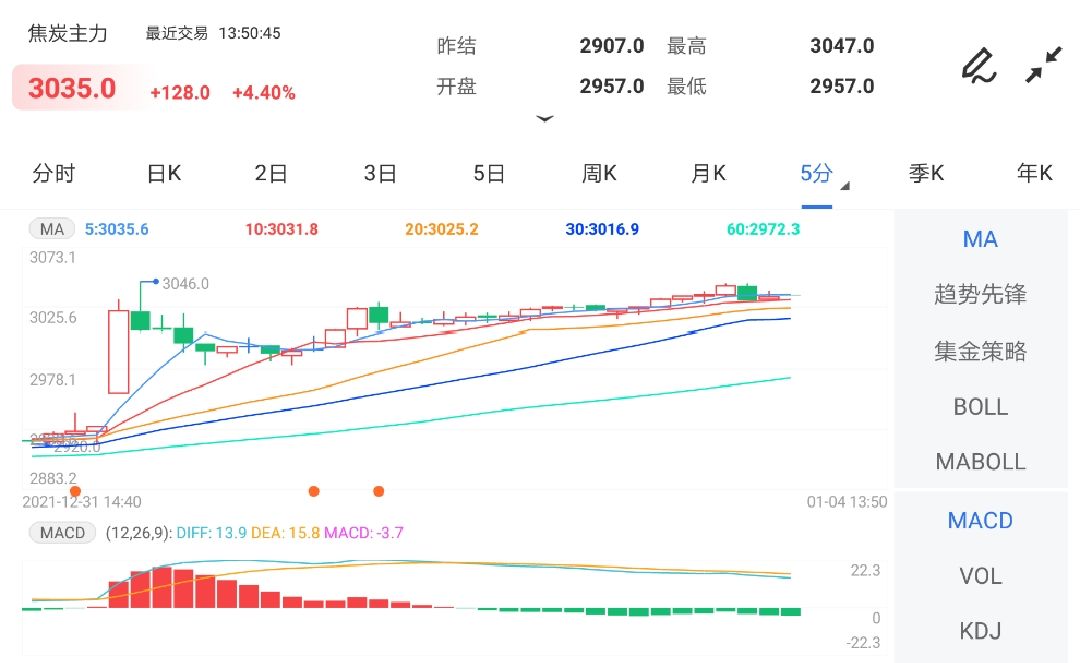Open the drawing pen tool
Screen dimensions: 1080x663
979,65
